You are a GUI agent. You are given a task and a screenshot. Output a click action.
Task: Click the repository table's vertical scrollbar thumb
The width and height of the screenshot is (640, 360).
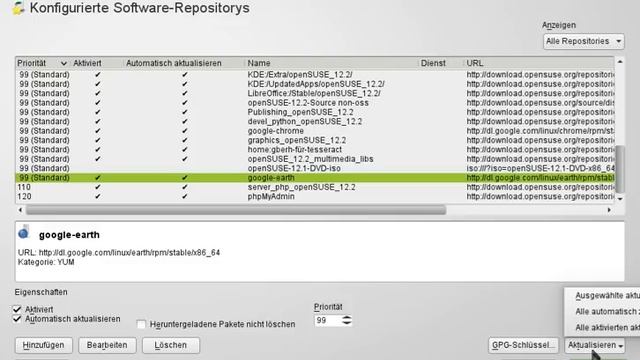620,169
